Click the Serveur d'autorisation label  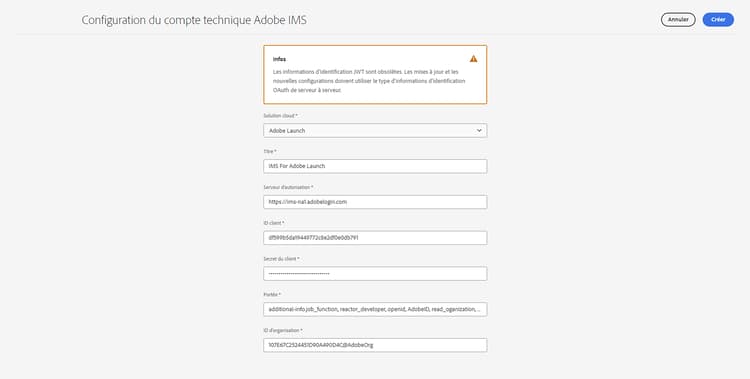pyautogui.click(x=288, y=188)
